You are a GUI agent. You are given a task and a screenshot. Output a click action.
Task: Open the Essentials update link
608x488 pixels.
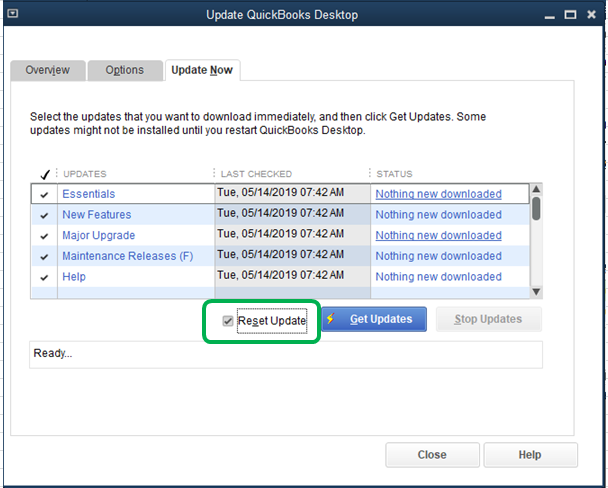[89, 194]
